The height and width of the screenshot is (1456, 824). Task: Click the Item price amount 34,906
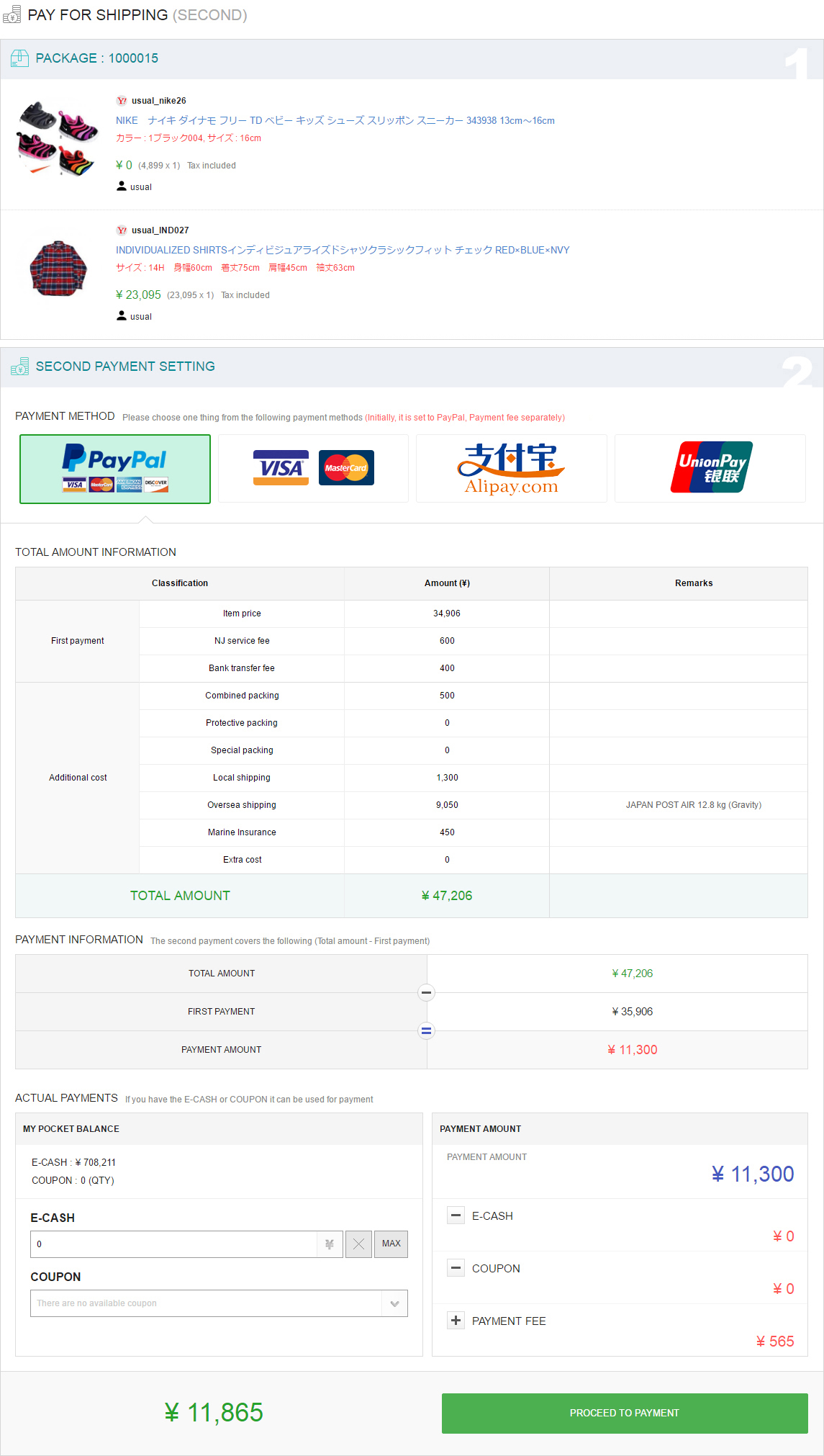click(x=447, y=614)
